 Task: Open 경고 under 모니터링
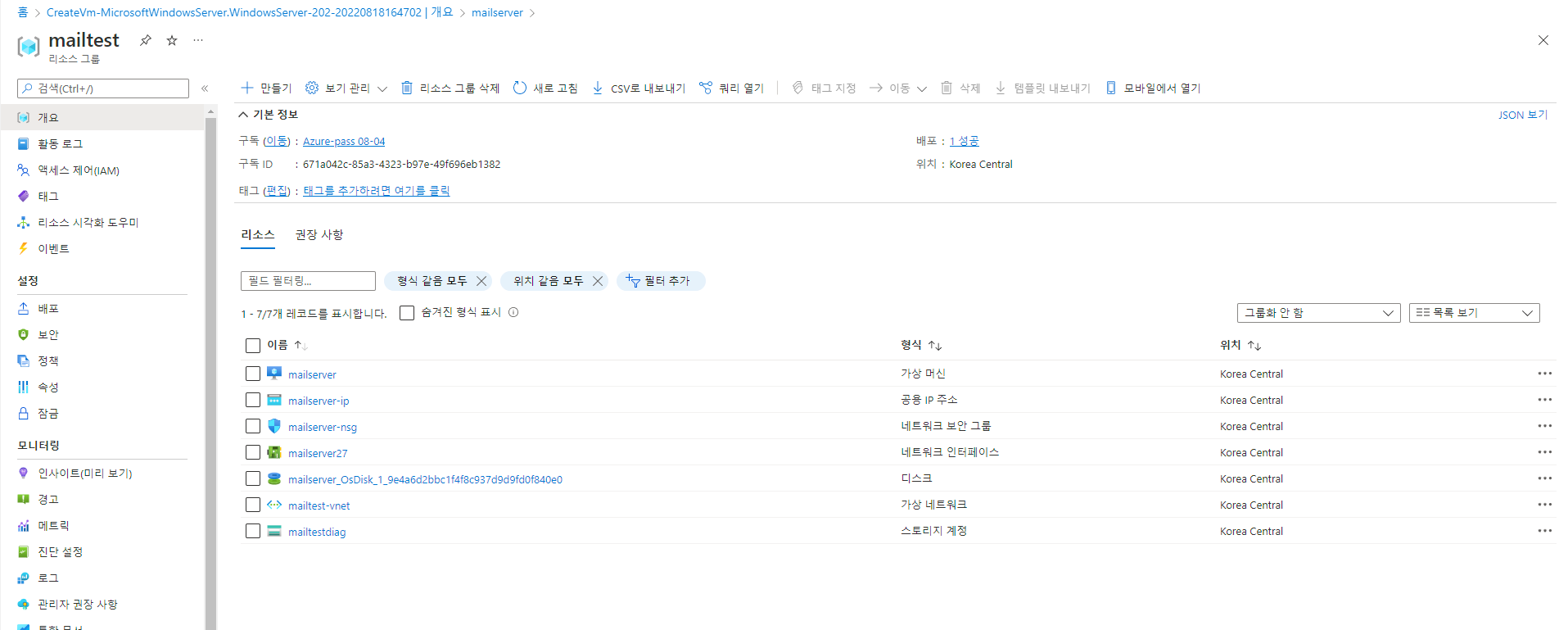pos(102,499)
